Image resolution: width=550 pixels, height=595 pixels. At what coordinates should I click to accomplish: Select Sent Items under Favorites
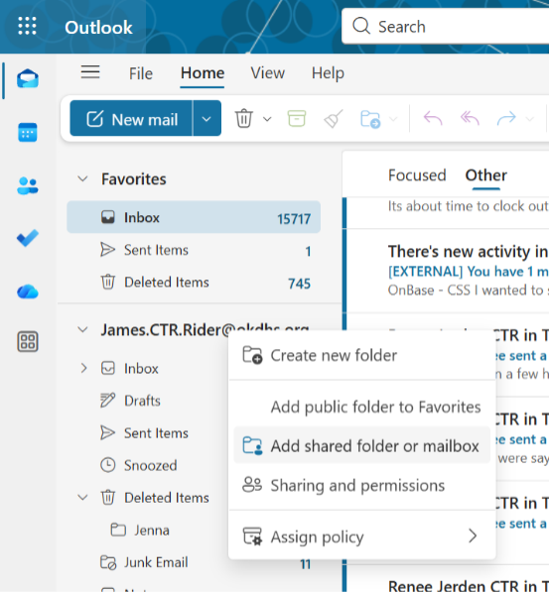coord(194,250)
